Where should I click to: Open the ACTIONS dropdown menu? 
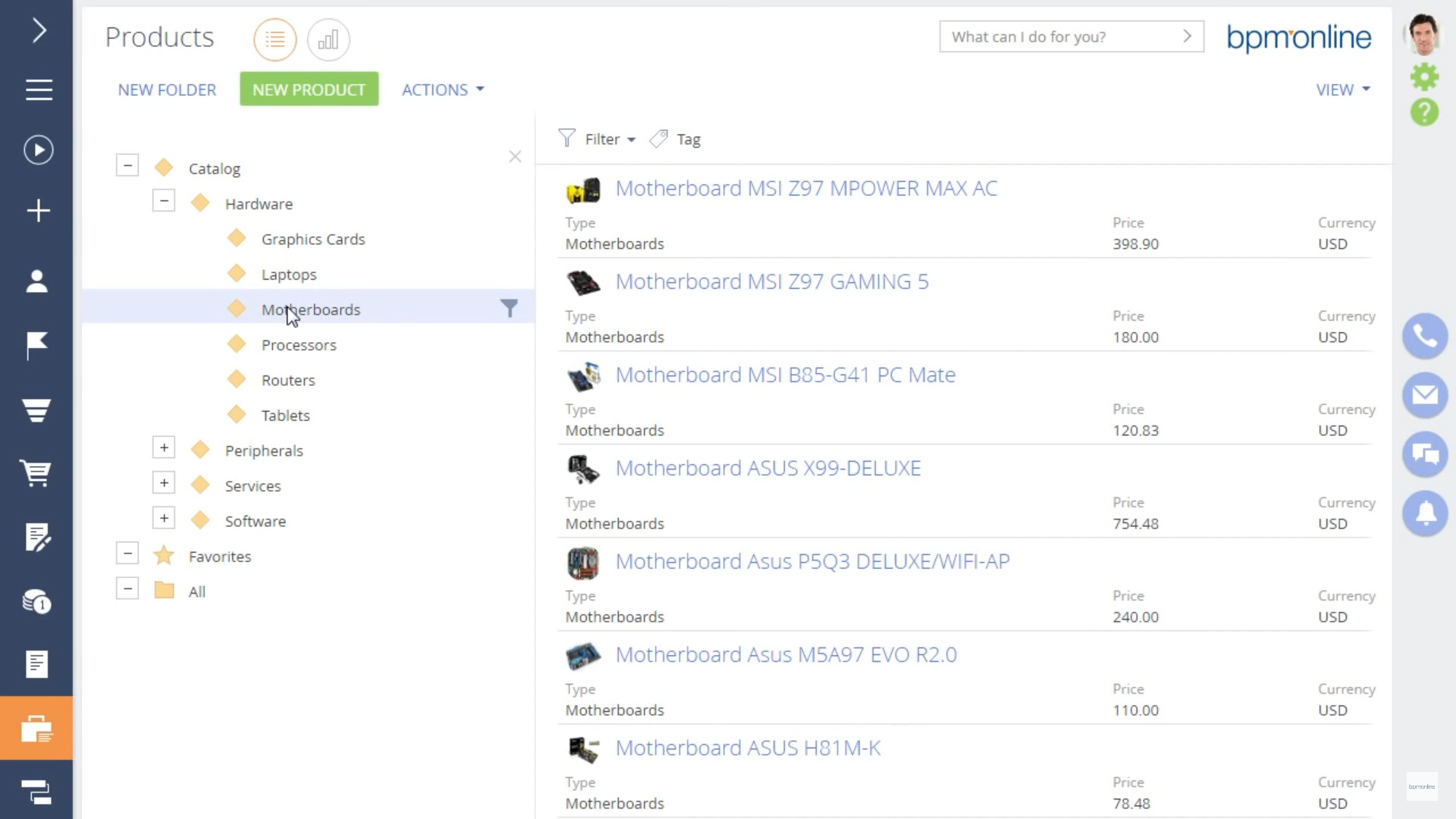pos(443,89)
